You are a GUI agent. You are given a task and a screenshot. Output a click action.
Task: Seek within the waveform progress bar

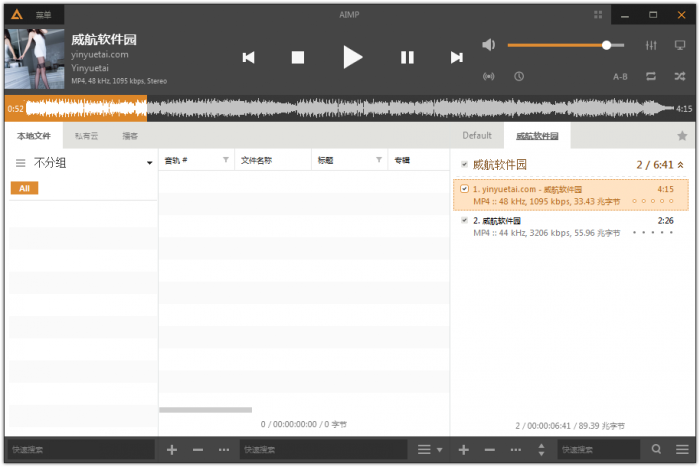(x=350, y=108)
